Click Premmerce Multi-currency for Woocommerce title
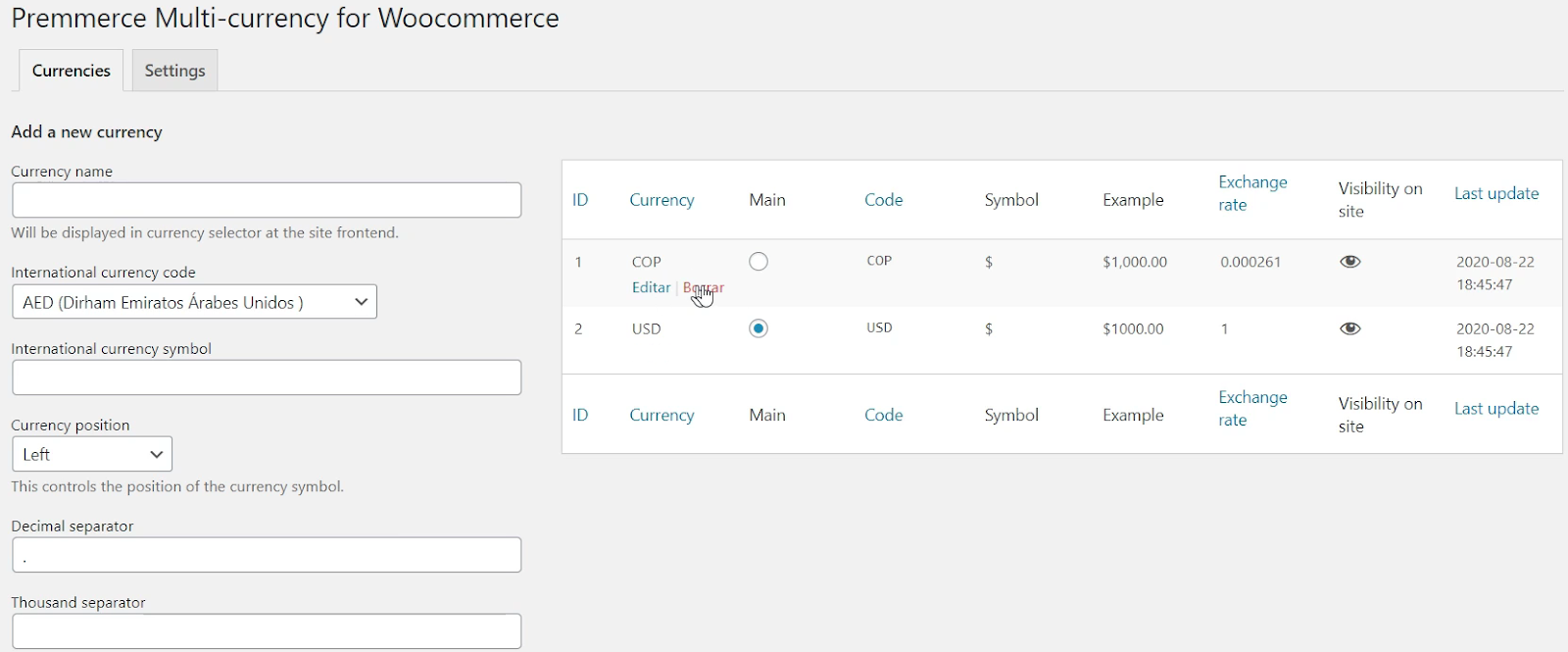This screenshot has height=652, width=1568. (285, 18)
